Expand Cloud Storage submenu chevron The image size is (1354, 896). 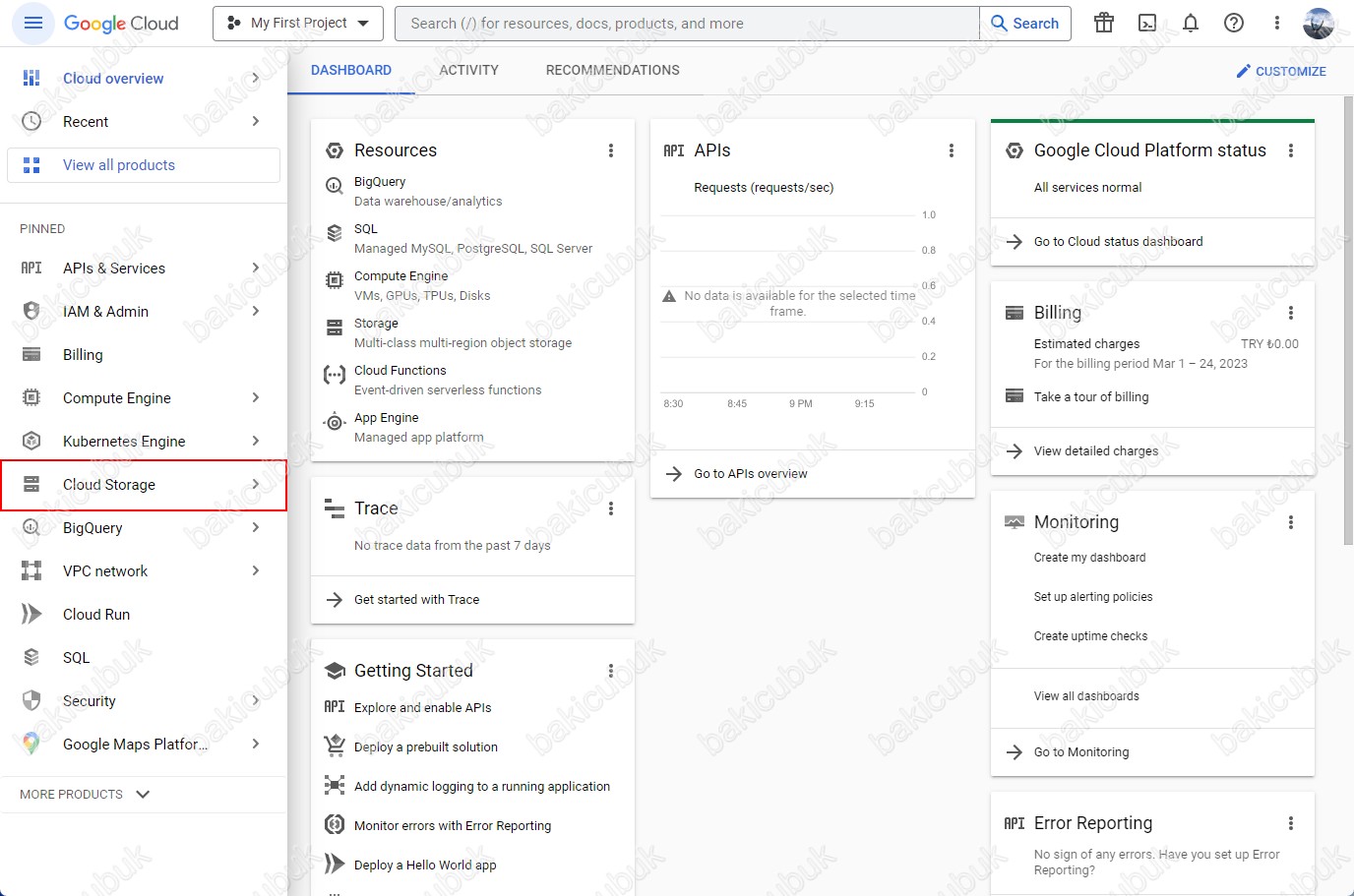coord(256,484)
